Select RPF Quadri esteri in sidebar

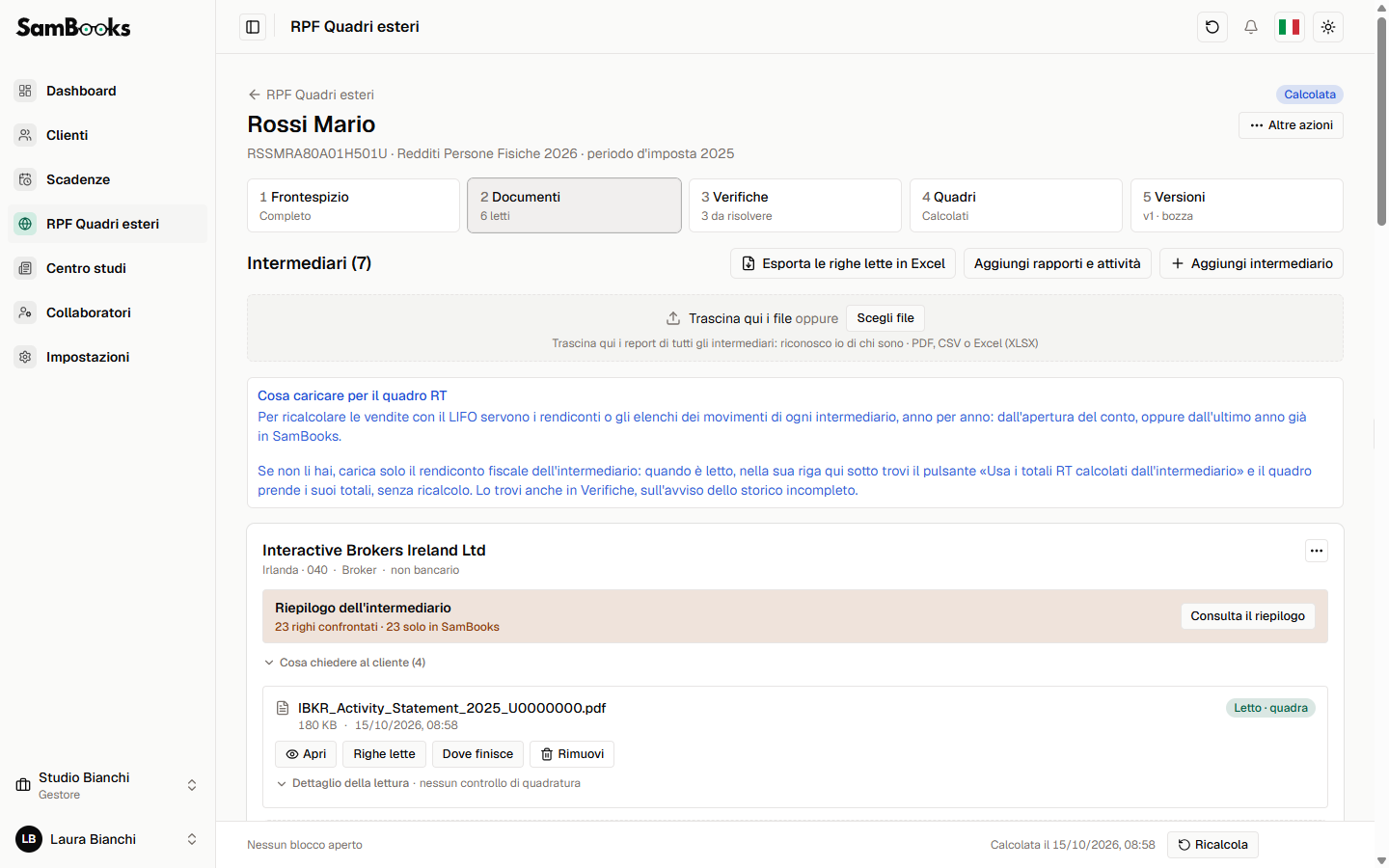point(107,224)
